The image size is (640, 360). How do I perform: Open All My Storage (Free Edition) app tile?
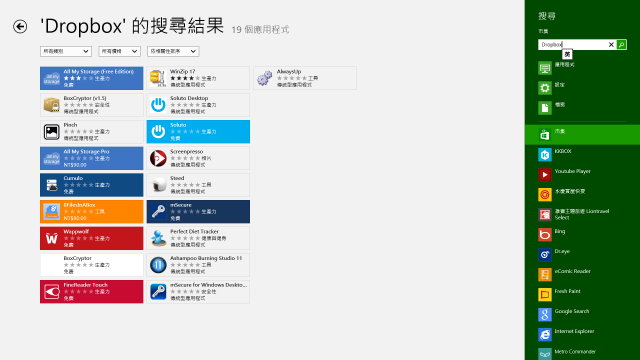point(91,78)
